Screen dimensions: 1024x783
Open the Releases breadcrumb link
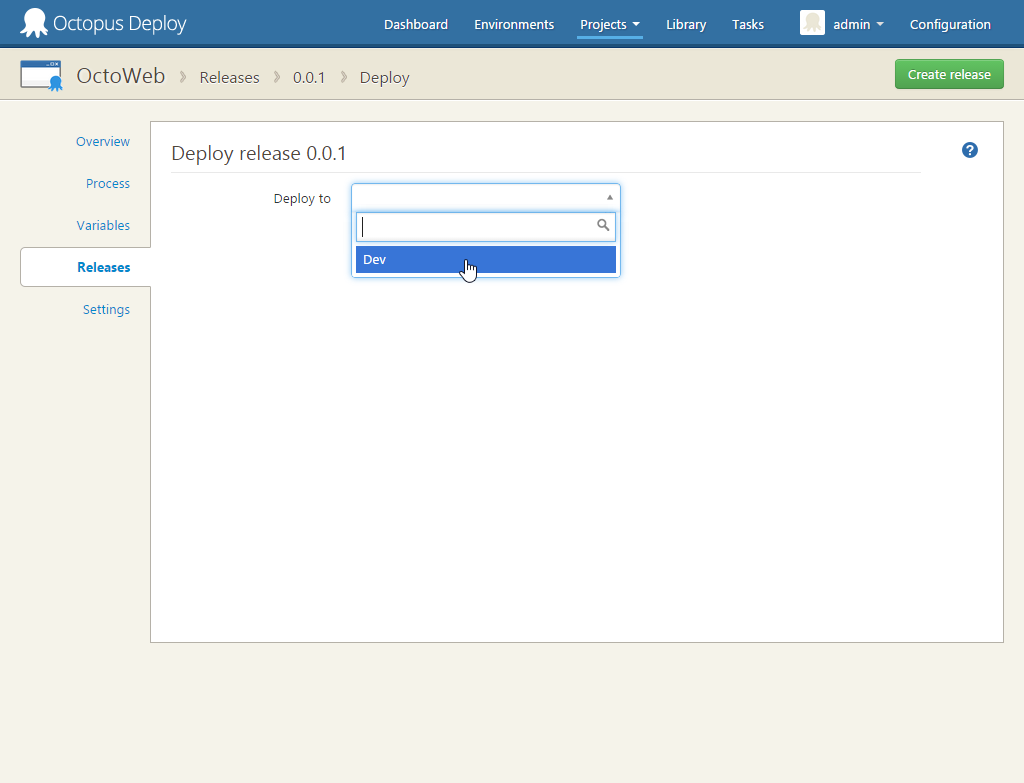pos(229,77)
